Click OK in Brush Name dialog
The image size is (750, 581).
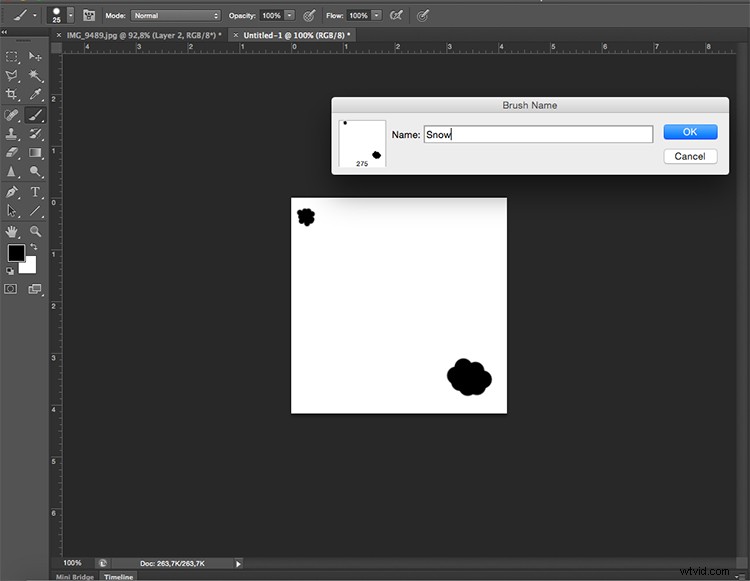(x=690, y=132)
